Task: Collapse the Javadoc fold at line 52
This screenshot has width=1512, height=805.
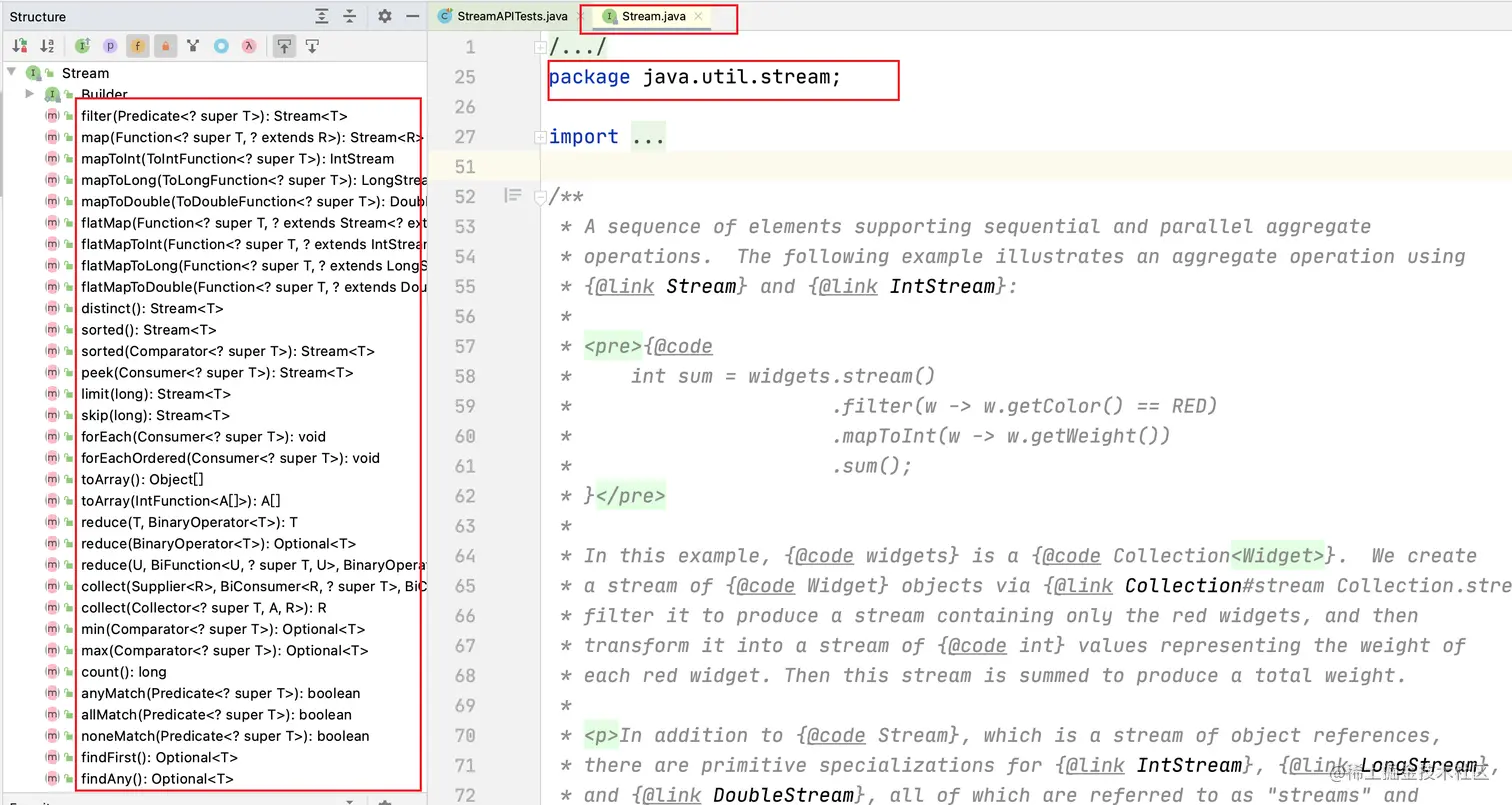Action: [x=540, y=197]
